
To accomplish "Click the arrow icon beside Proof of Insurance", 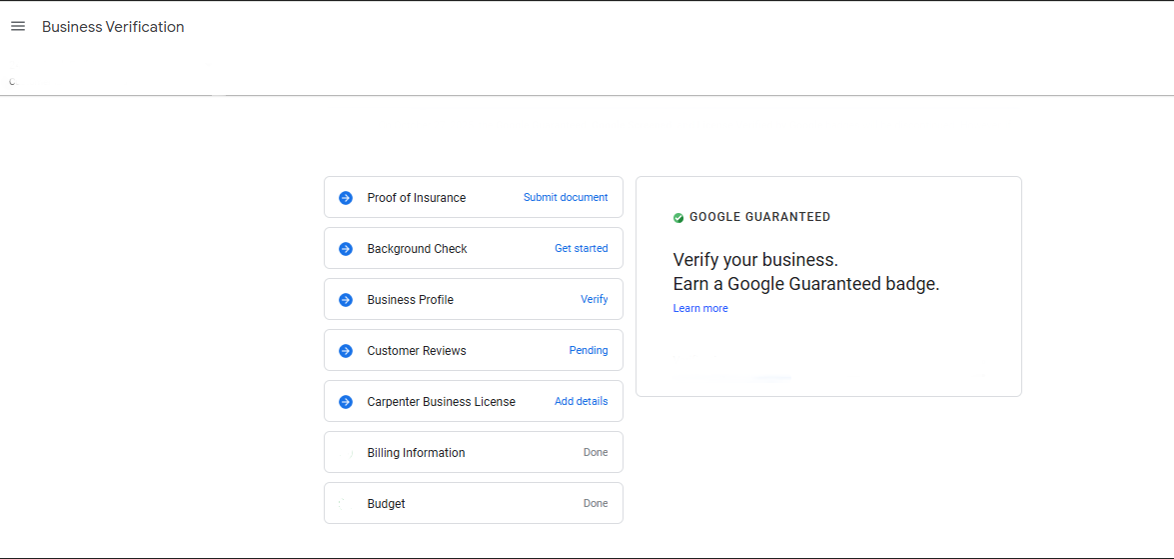I will pos(346,198).
